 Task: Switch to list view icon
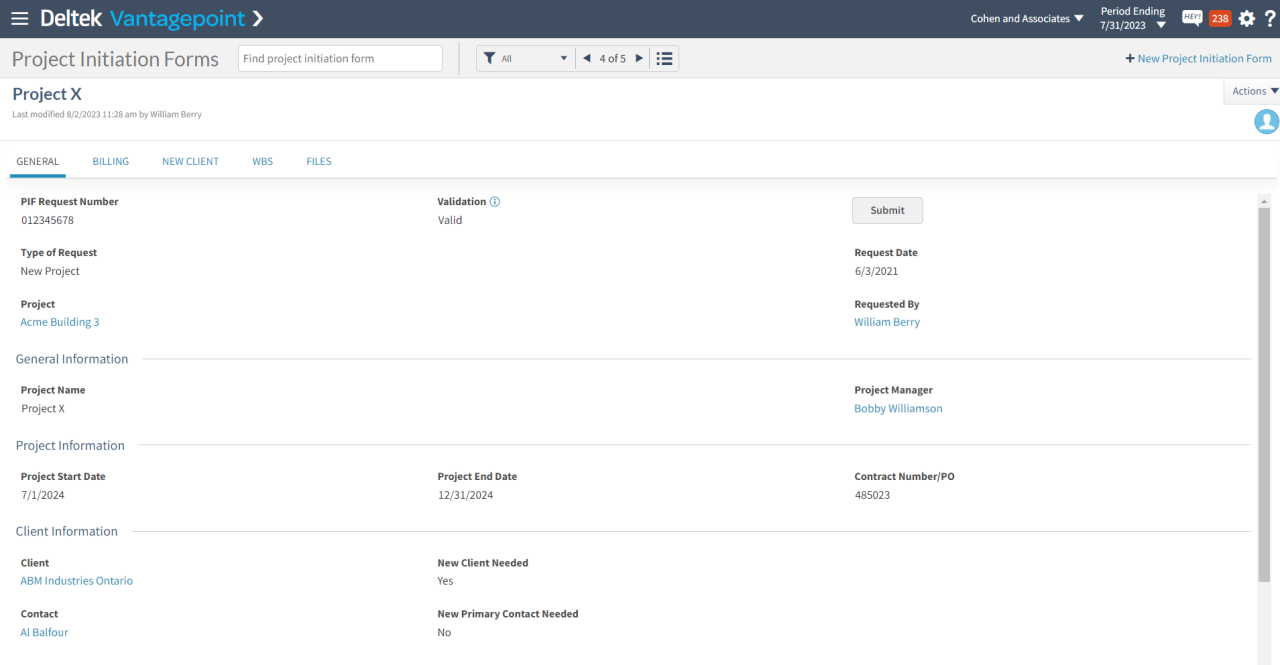click(664, 59)
